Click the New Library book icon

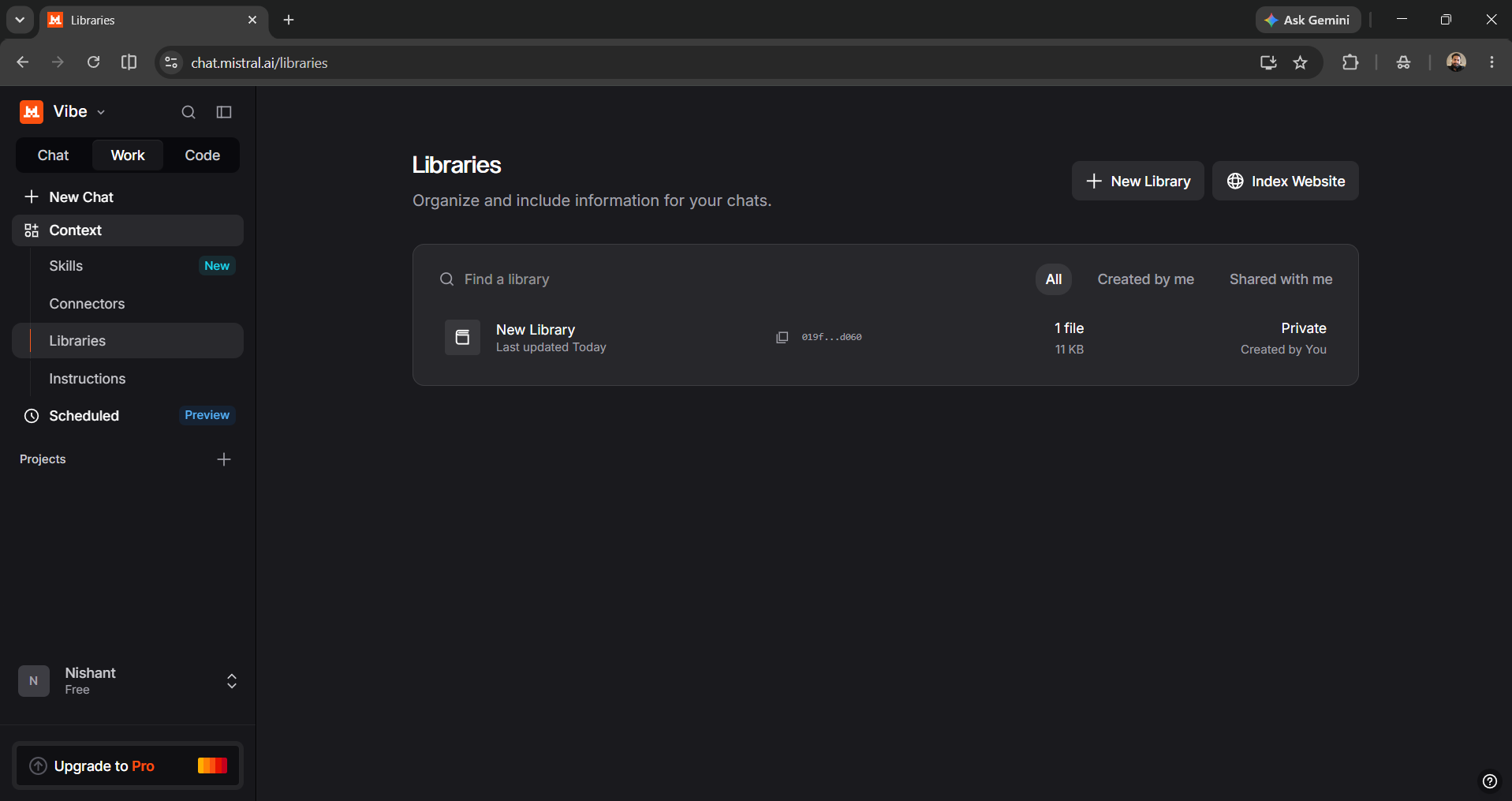pos(462,338)
